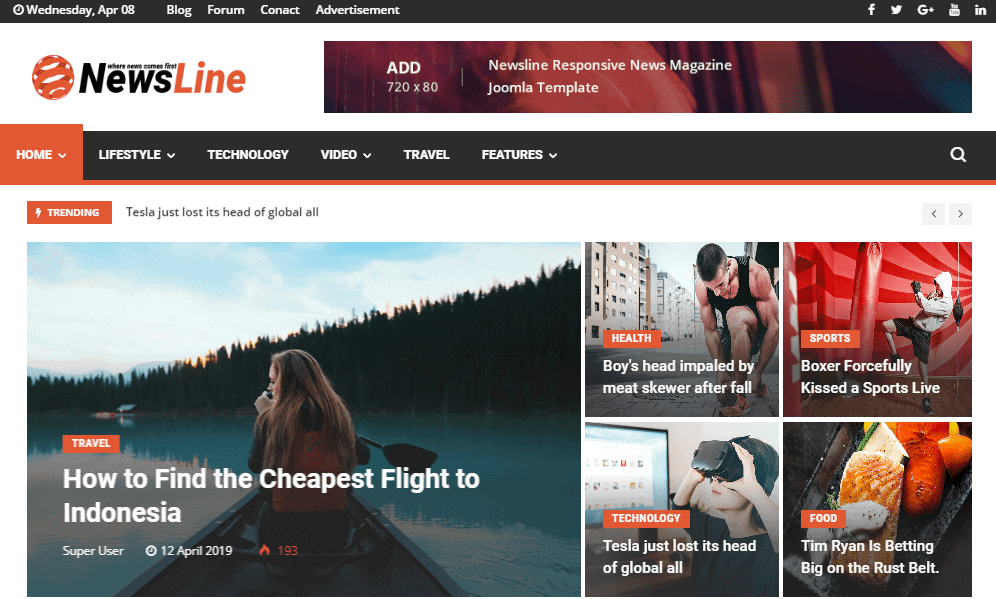Click the Health category tag

point(631,338)
